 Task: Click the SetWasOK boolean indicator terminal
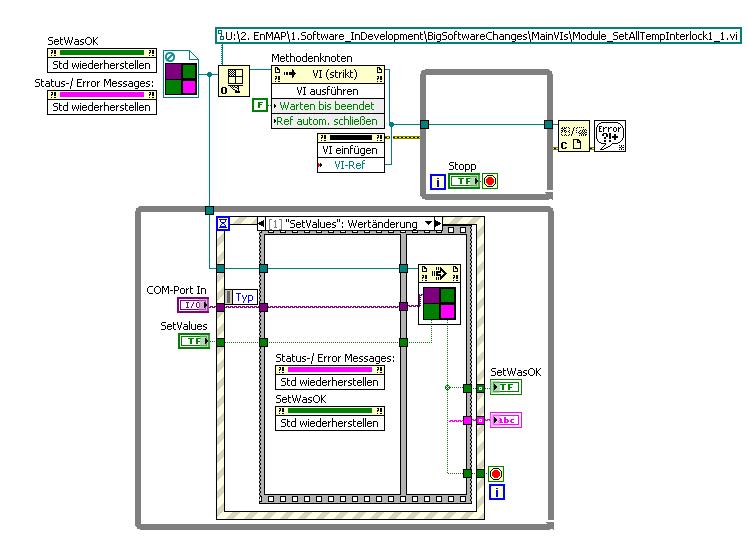[506, 387]
